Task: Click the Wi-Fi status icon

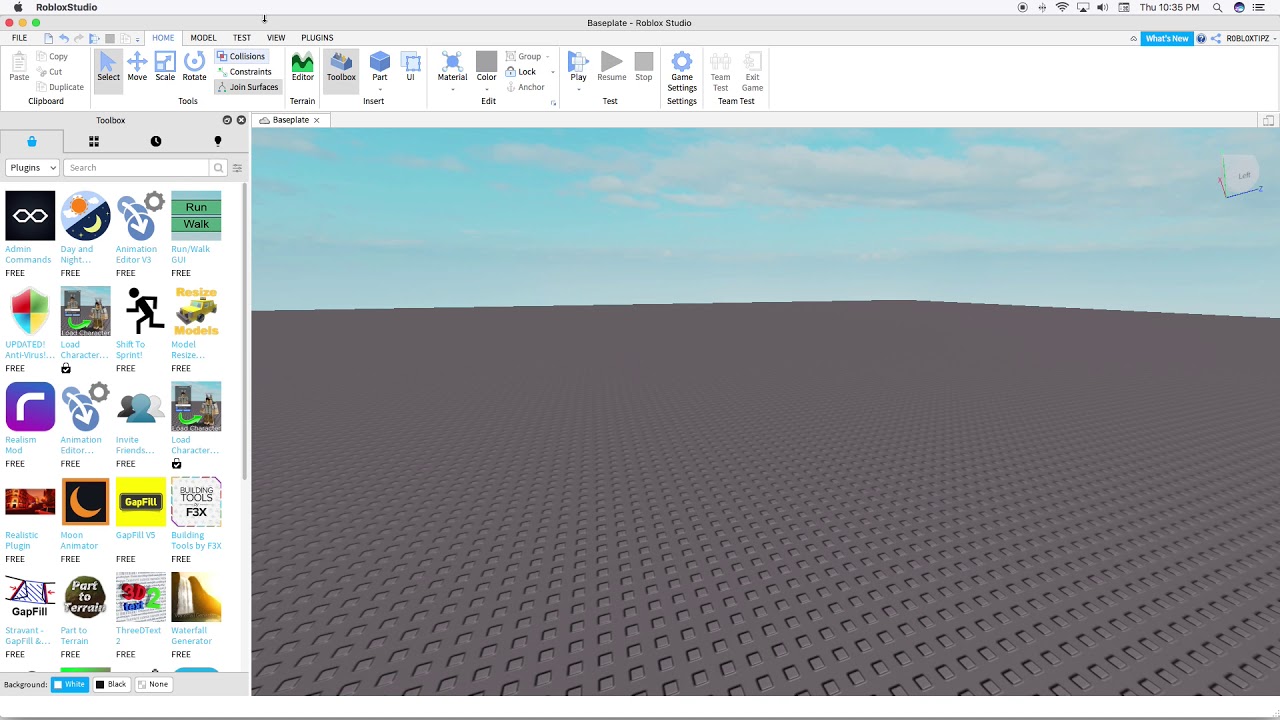Action: click(x=1062, y=7)
